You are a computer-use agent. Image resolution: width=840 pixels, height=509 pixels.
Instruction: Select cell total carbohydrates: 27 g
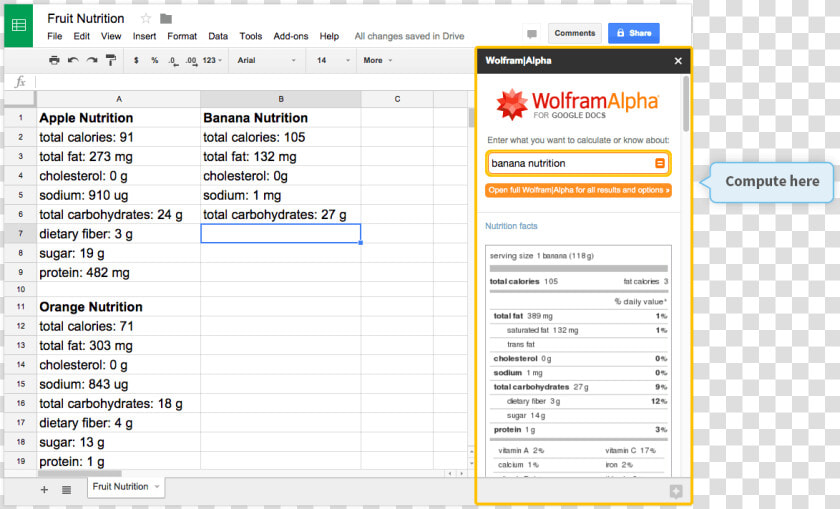coord(281,214)
